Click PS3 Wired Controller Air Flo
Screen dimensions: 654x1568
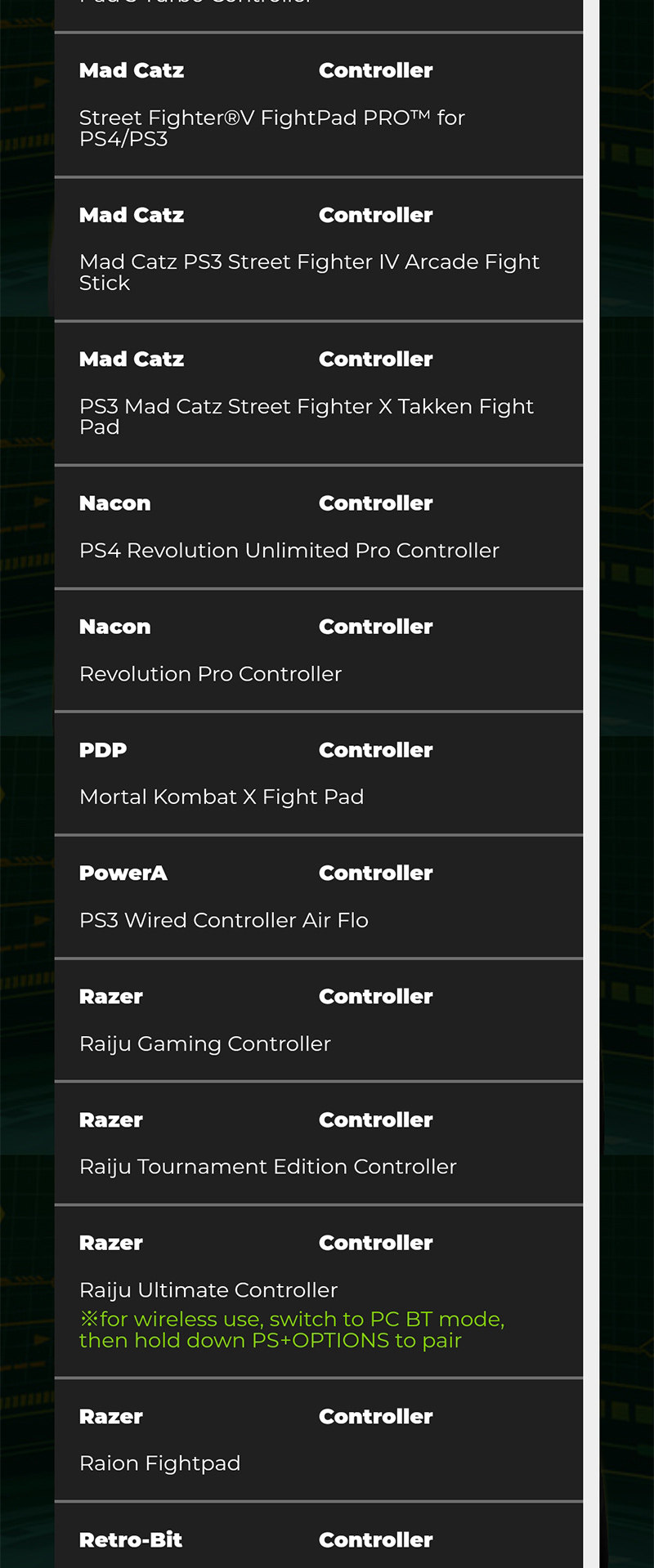click(x=223, y=920)
